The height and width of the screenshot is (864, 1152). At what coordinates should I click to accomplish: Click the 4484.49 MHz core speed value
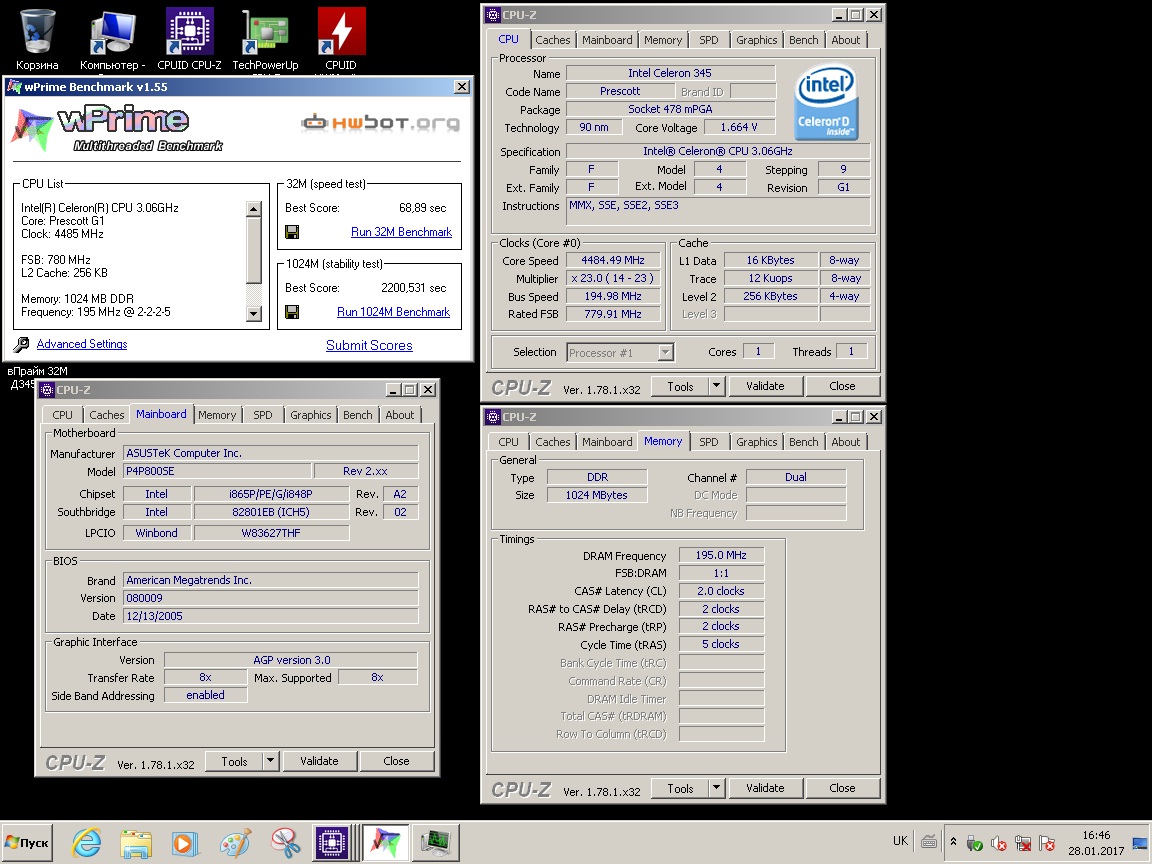613,261
